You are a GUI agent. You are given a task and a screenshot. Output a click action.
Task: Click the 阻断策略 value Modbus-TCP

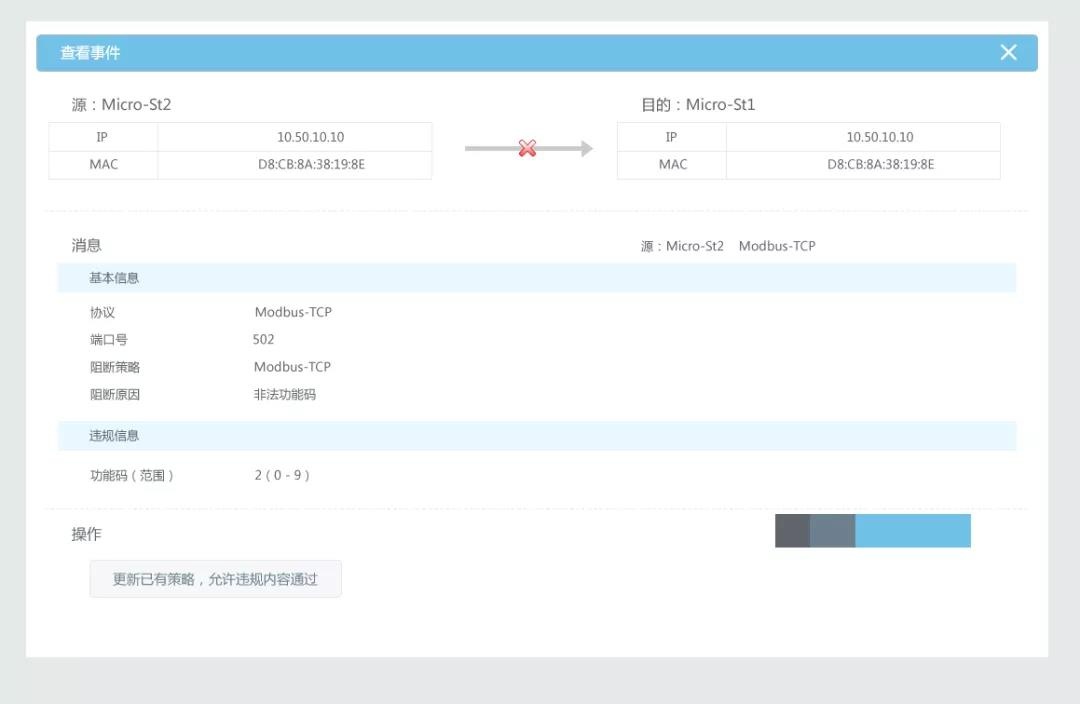pyautogui.click(x=292, y=367)
